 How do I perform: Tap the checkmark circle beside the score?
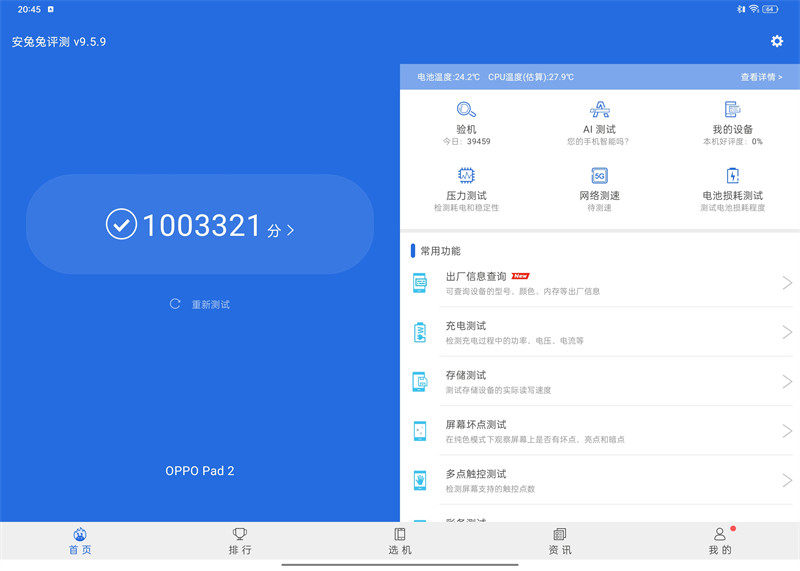[x=121, y=224]
